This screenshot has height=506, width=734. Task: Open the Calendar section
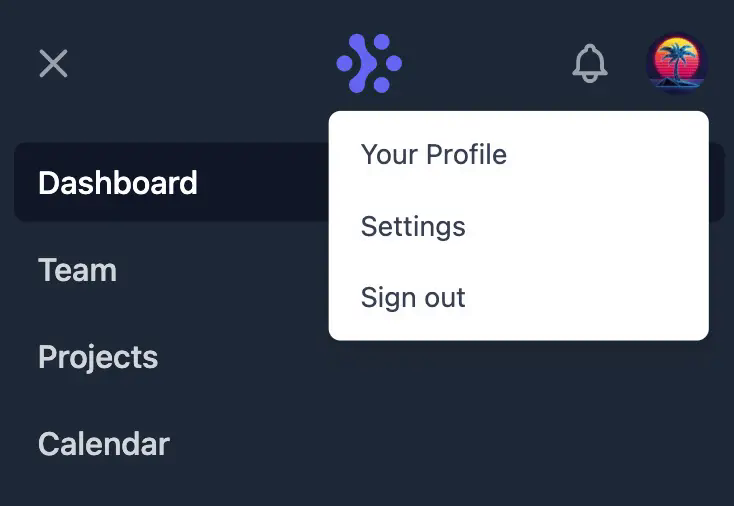click(x=104, y=444)
